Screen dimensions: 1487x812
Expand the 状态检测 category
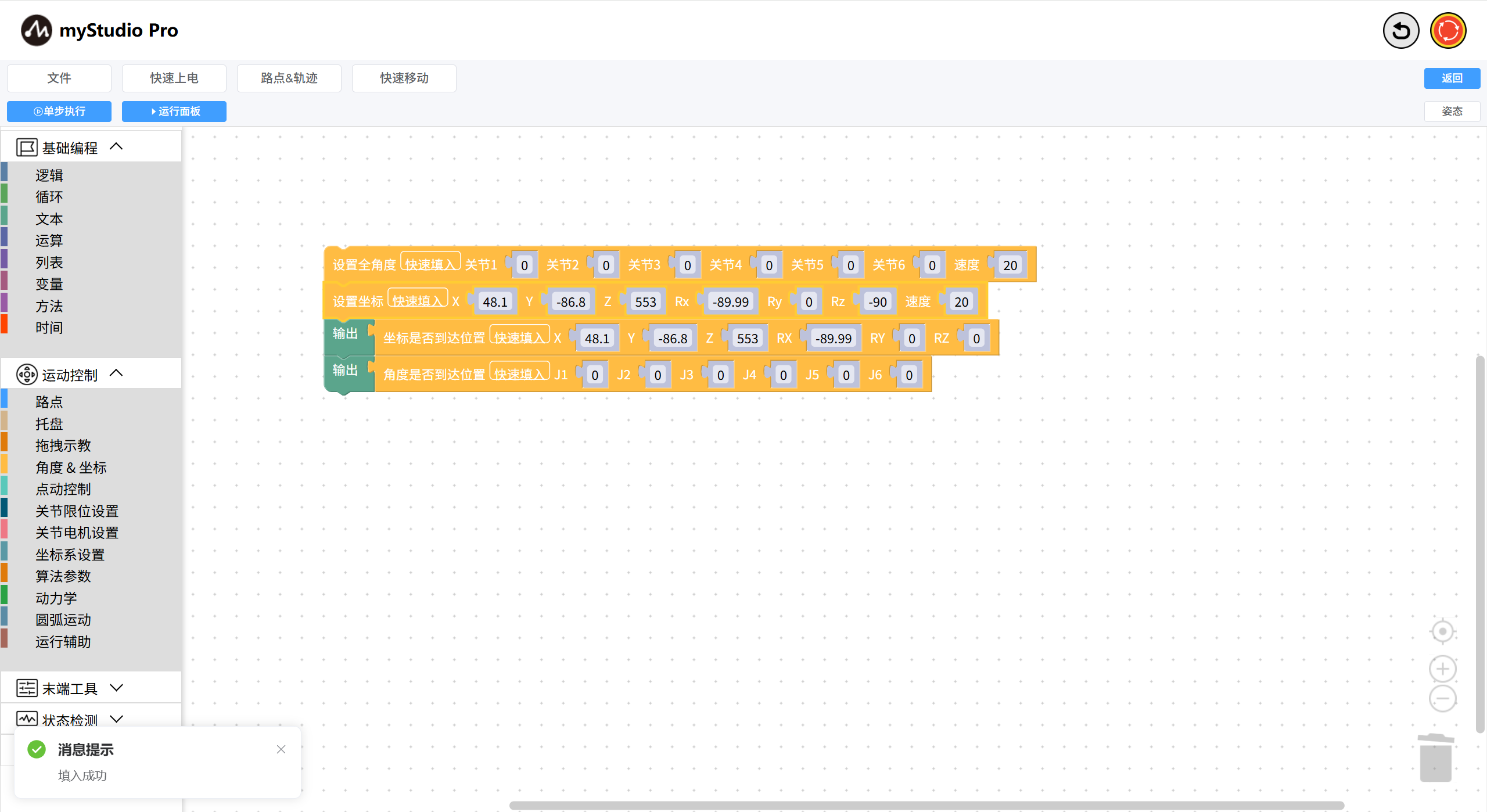(116, 719)
